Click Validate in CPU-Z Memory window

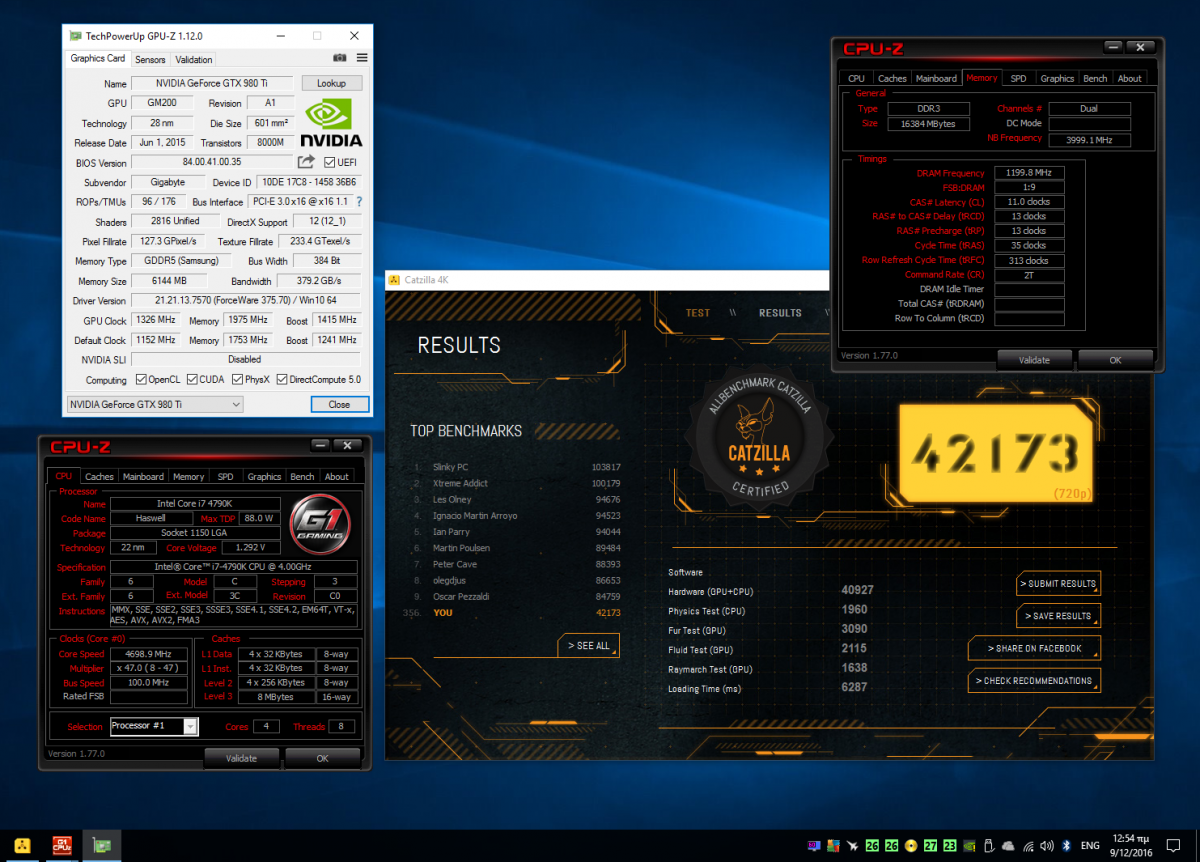(1034, 360)
